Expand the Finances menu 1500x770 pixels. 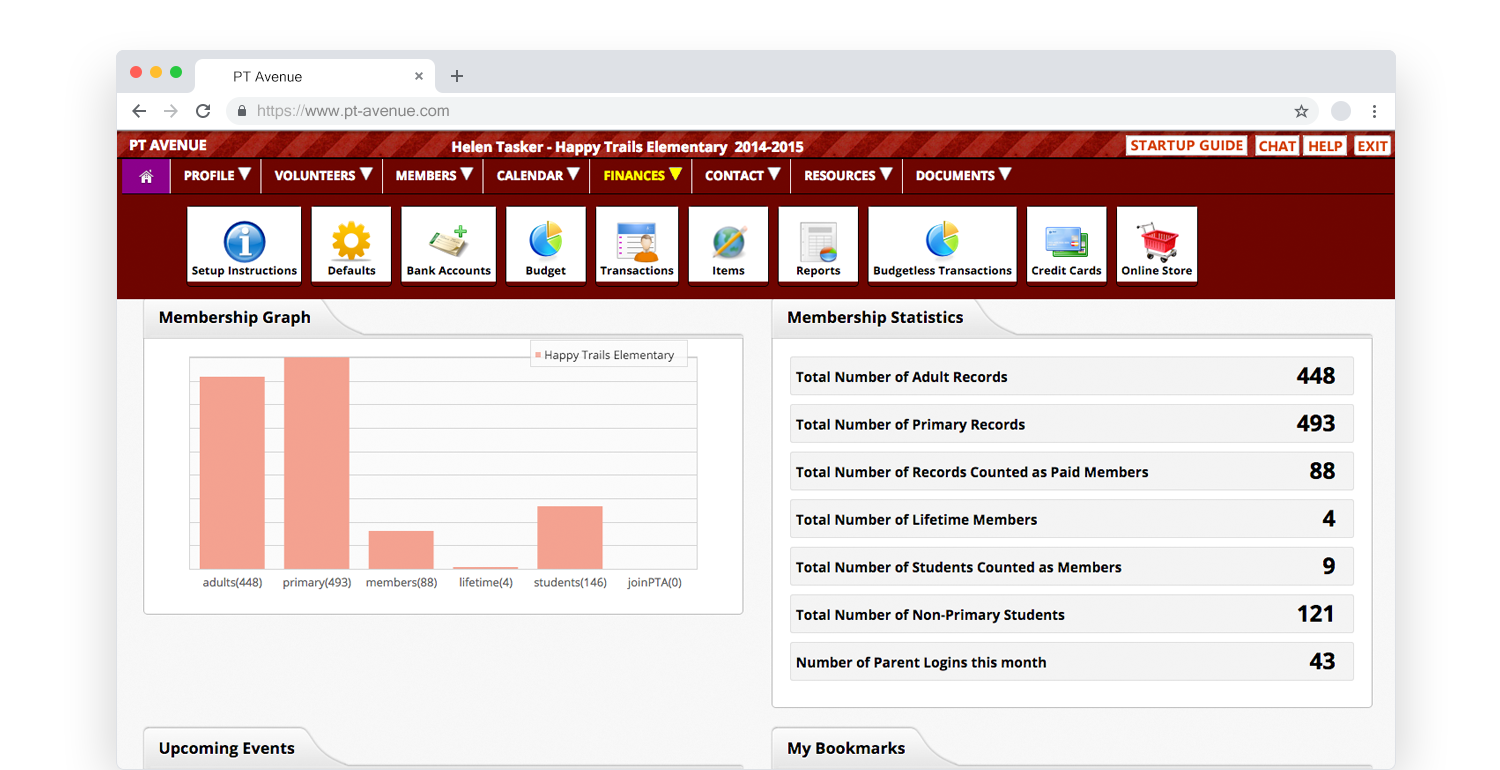click(x=643, y=175)
